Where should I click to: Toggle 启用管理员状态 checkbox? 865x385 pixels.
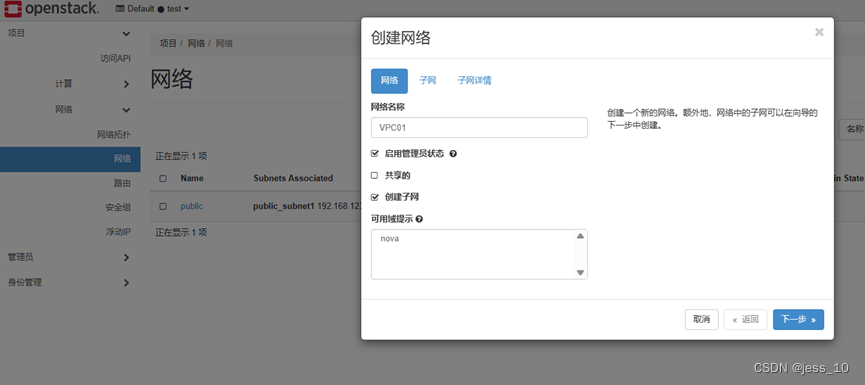tap(375, 154)
